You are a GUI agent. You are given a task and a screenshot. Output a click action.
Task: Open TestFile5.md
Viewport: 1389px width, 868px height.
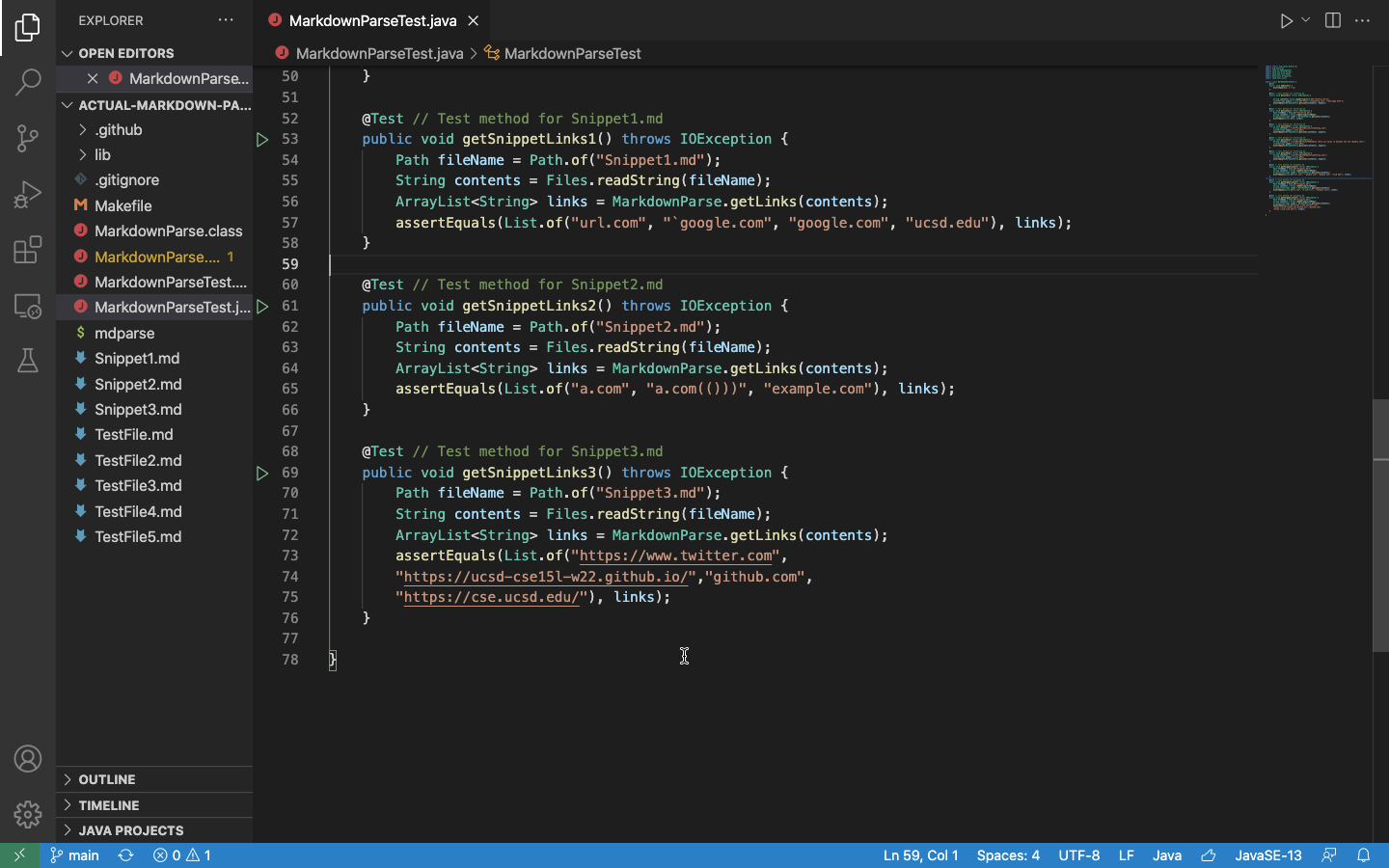tap(154, 536)
